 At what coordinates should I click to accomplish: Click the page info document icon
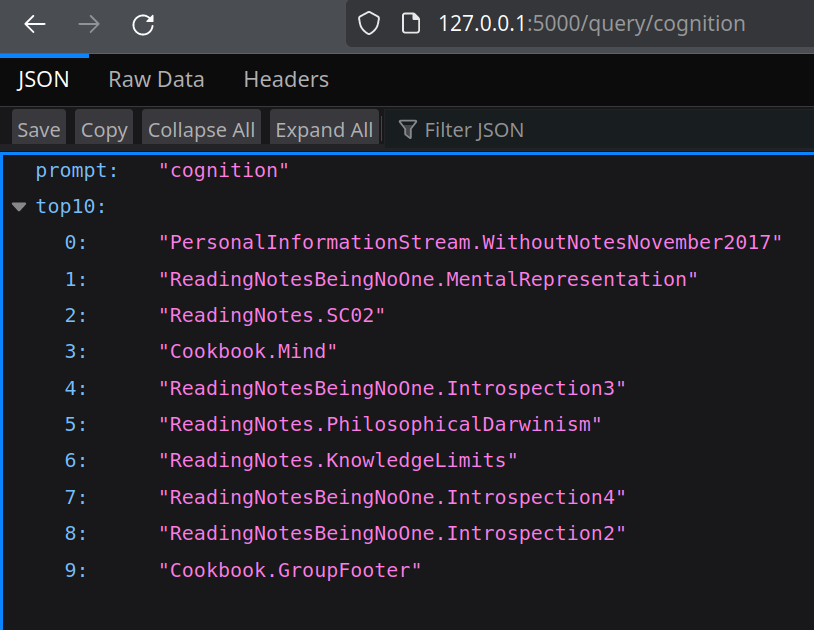tap(411, 23)
